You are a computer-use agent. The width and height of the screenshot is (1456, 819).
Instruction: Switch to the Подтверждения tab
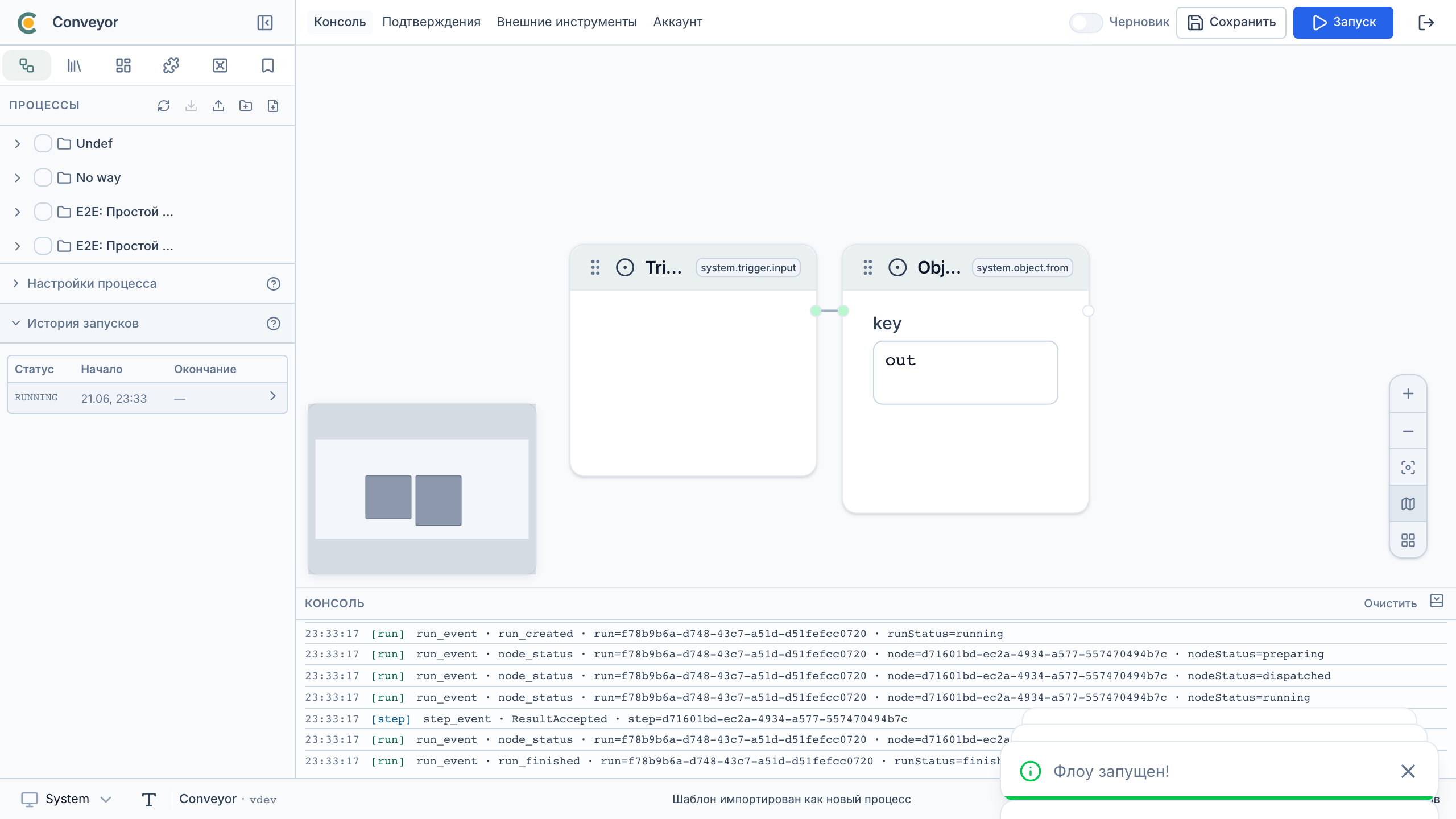tap(431, 22)
